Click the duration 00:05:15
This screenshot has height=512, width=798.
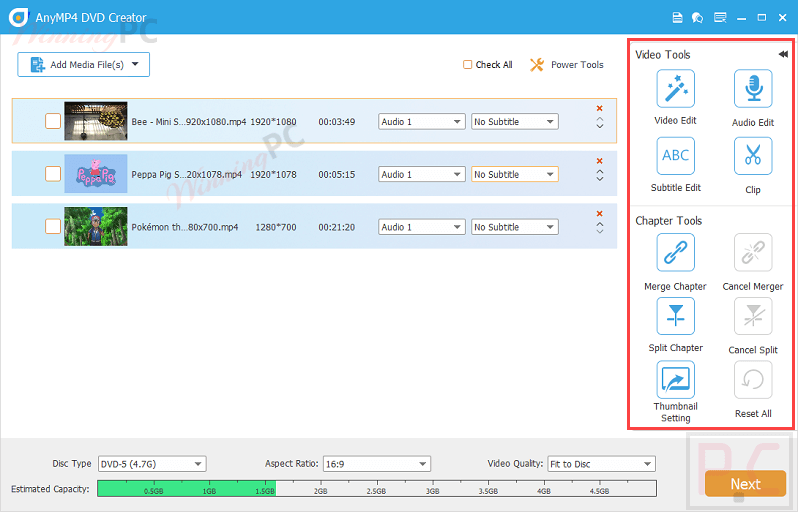click(x=336, y=174)
